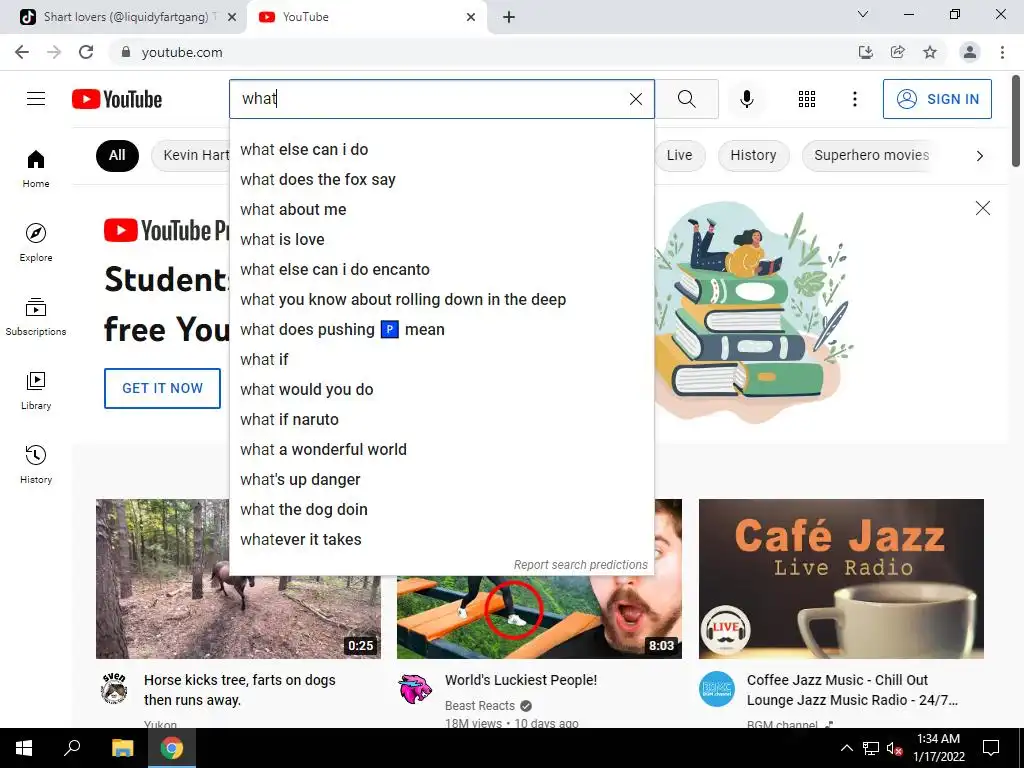
Task: Choose 'what does pushing P mean'
Action: point(441,330)
